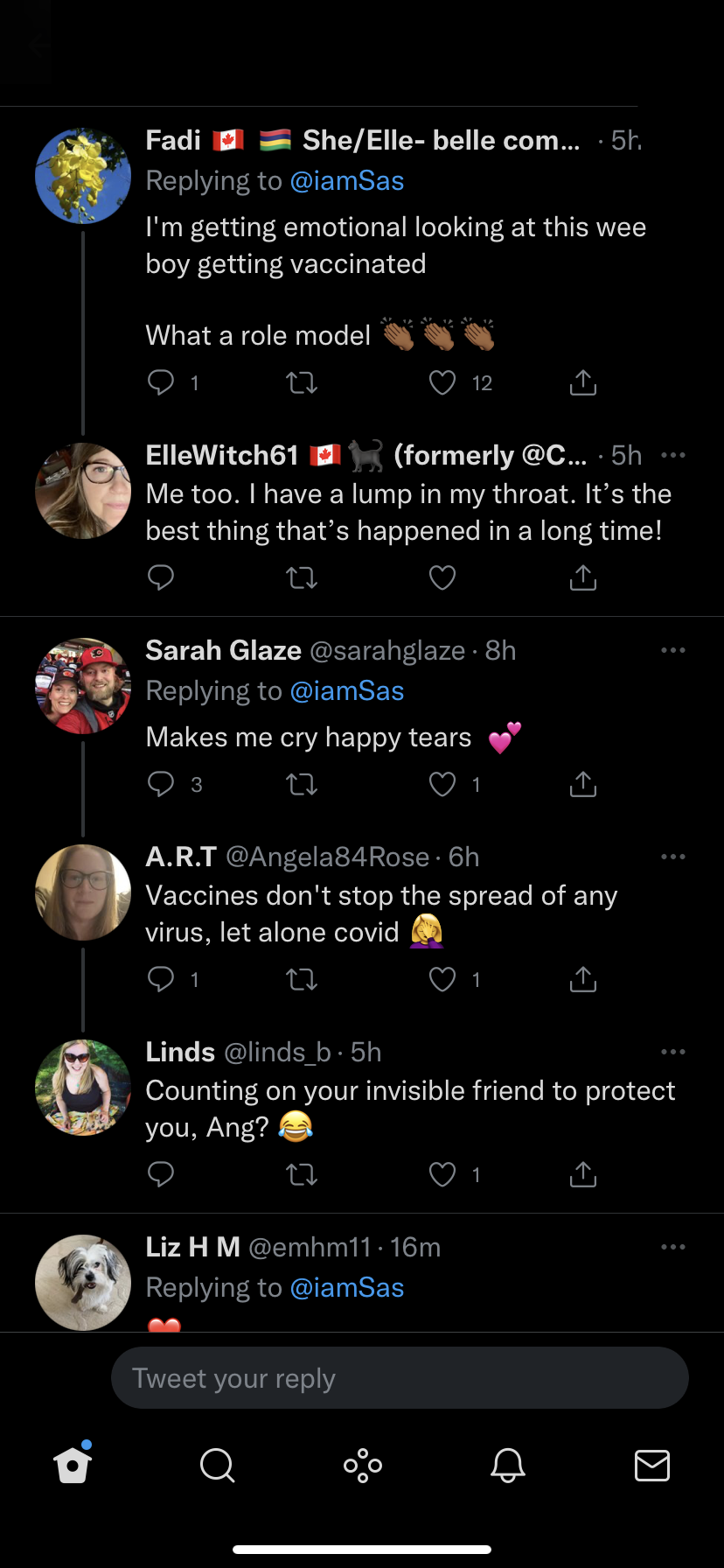Image resolution: width=724 pixels, height=1568 pixels.
Task: View Sarah Glaze's profile picture
Action: pos(83,685)
